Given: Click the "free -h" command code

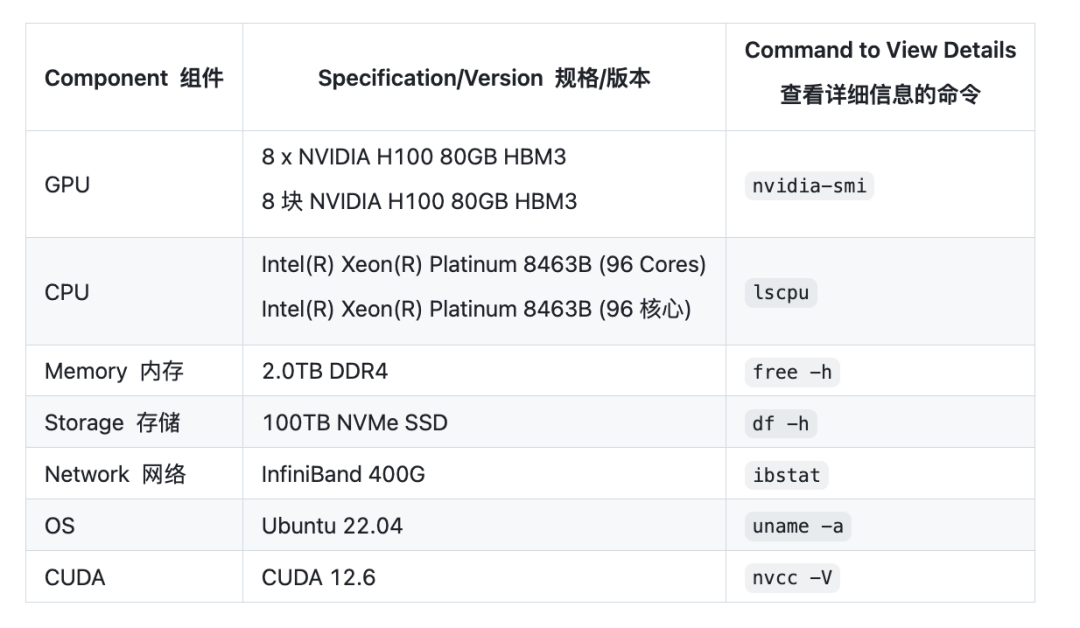Looking at the screenshot, I should (792, 372).
